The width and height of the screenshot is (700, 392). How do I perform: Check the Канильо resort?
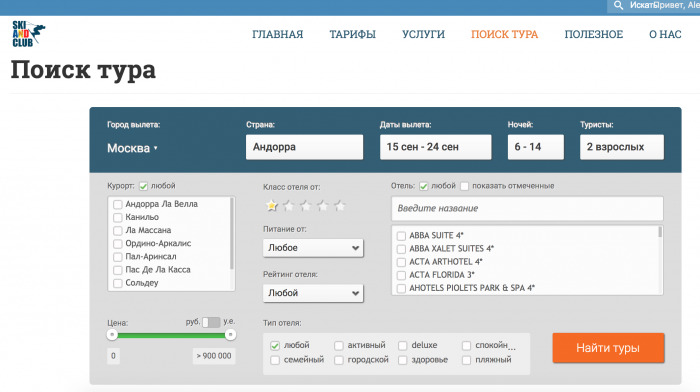[118, 217]
